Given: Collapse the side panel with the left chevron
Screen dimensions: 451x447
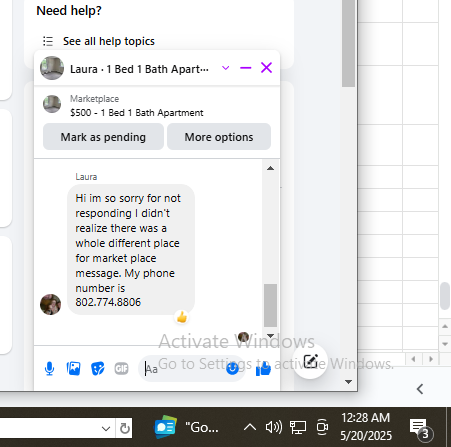Looking at the screenshot, I should [420, 389].
